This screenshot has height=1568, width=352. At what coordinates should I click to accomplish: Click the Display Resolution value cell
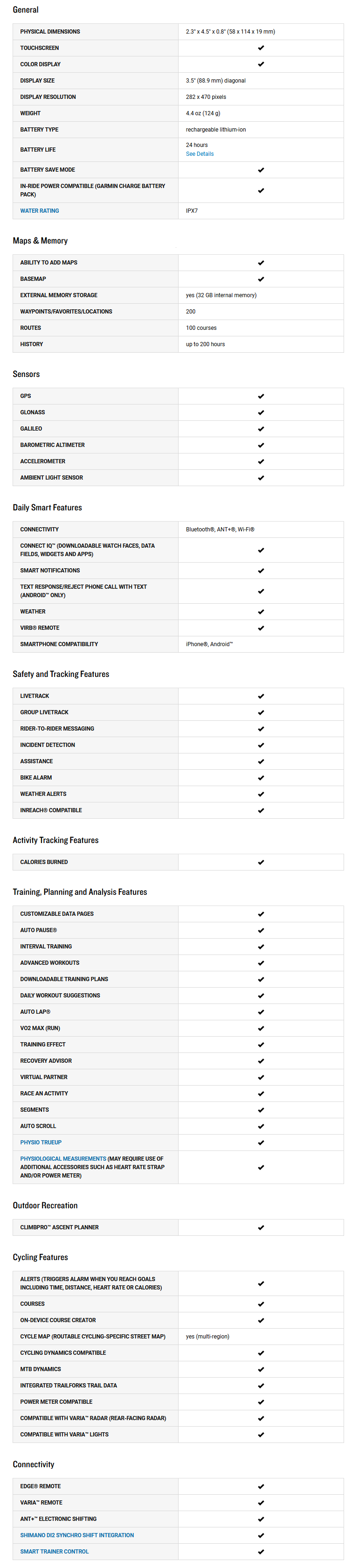tap(206, 97)
